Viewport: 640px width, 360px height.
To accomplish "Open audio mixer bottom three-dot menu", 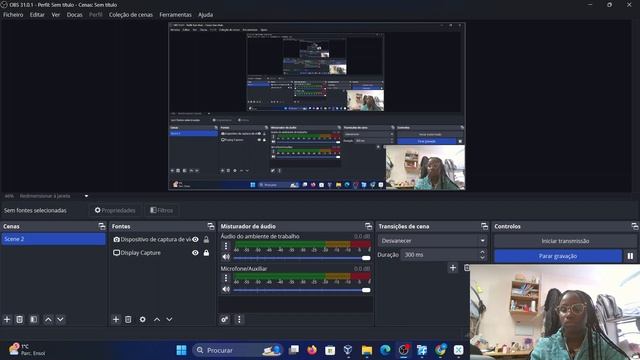I will pyautogui.click(x=239, y=319).
